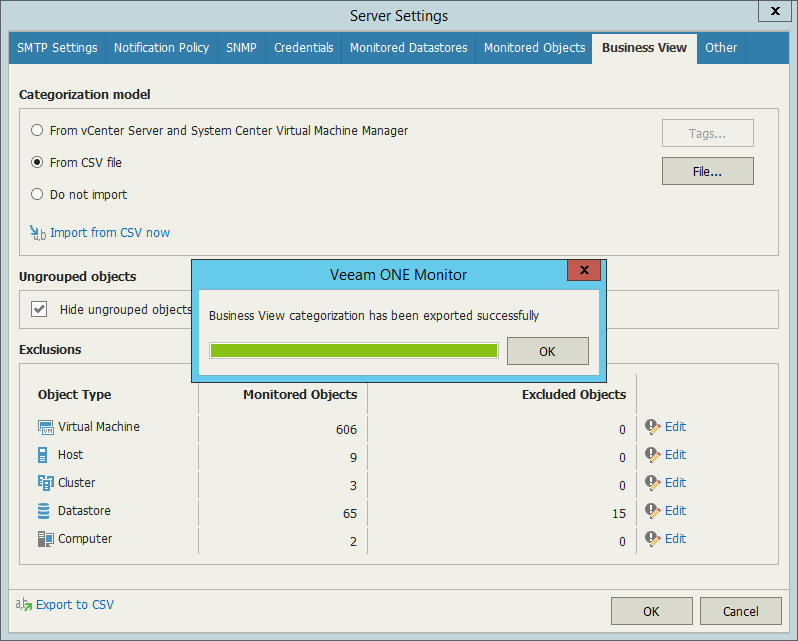This screenshot has height=641, width=798.
Task: Confirm Server Settings with the bottom OK button
Action: [x=651, y=611]
